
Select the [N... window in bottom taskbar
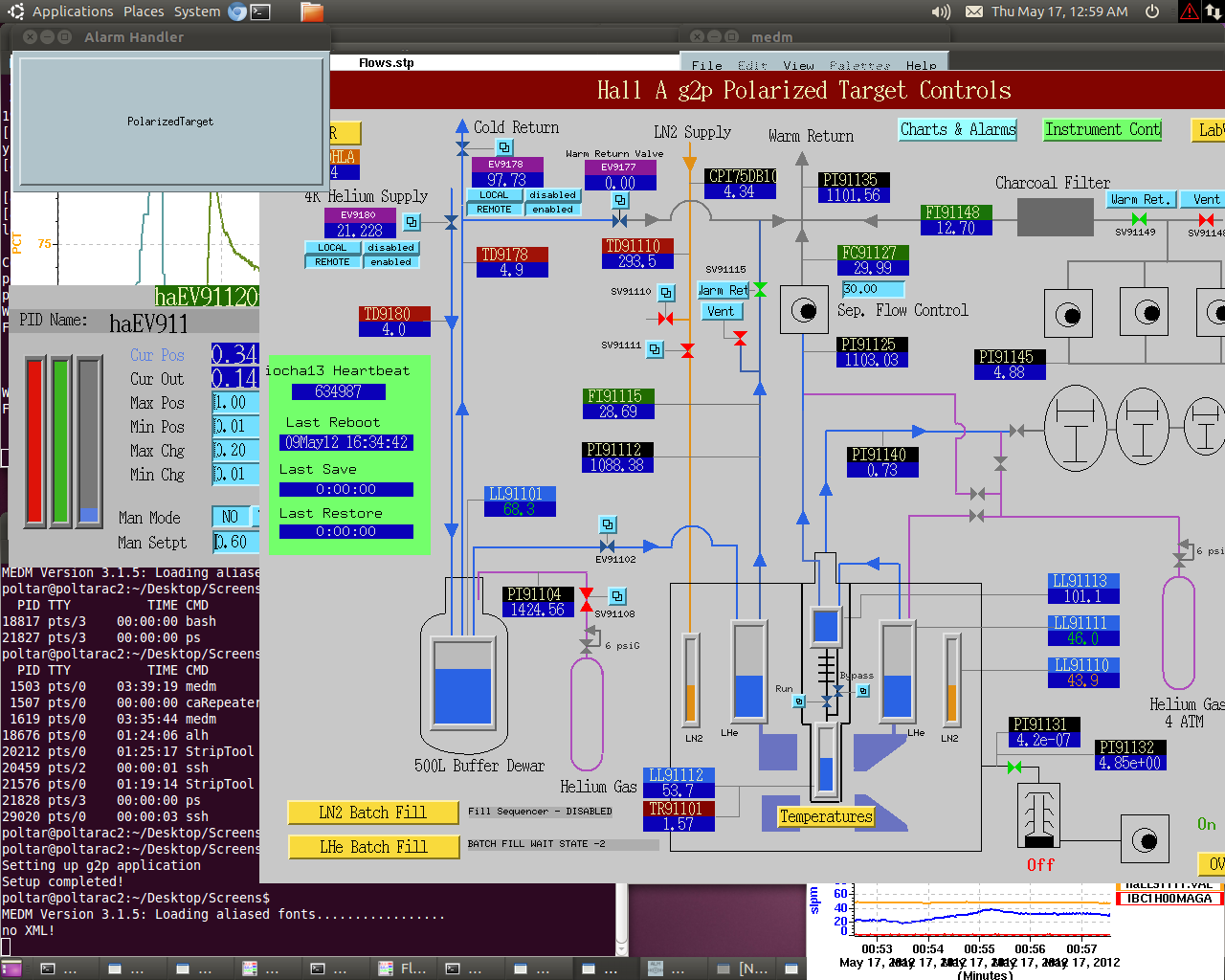tap(744, 969)
